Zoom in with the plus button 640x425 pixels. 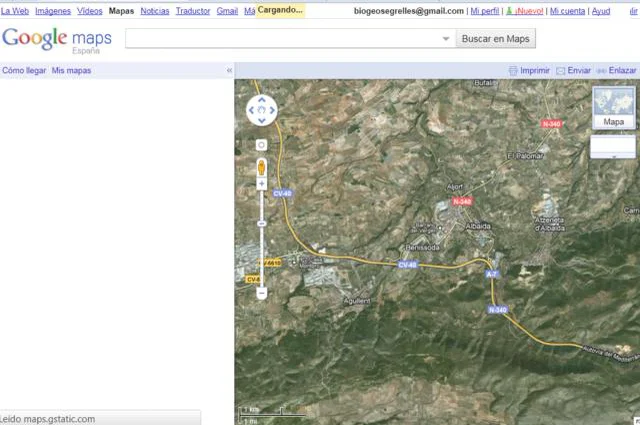point(262,184)
